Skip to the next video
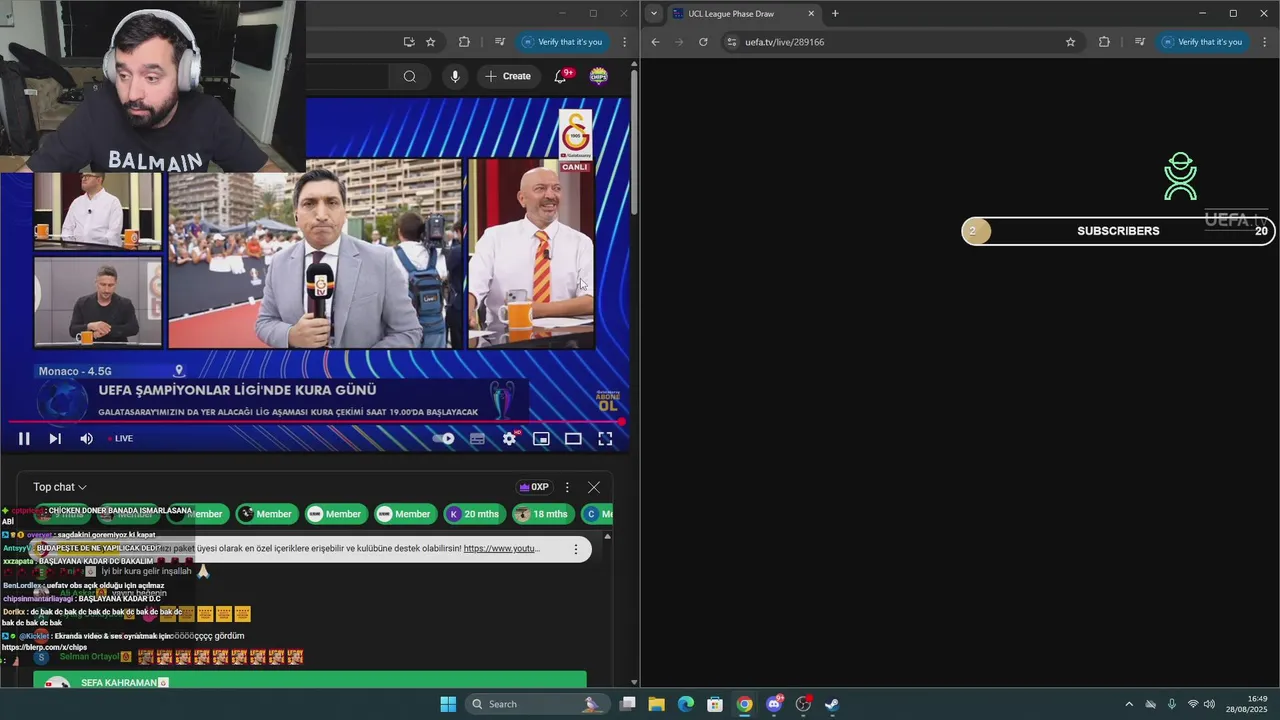 pyautogui.click(x=55, y=438)
